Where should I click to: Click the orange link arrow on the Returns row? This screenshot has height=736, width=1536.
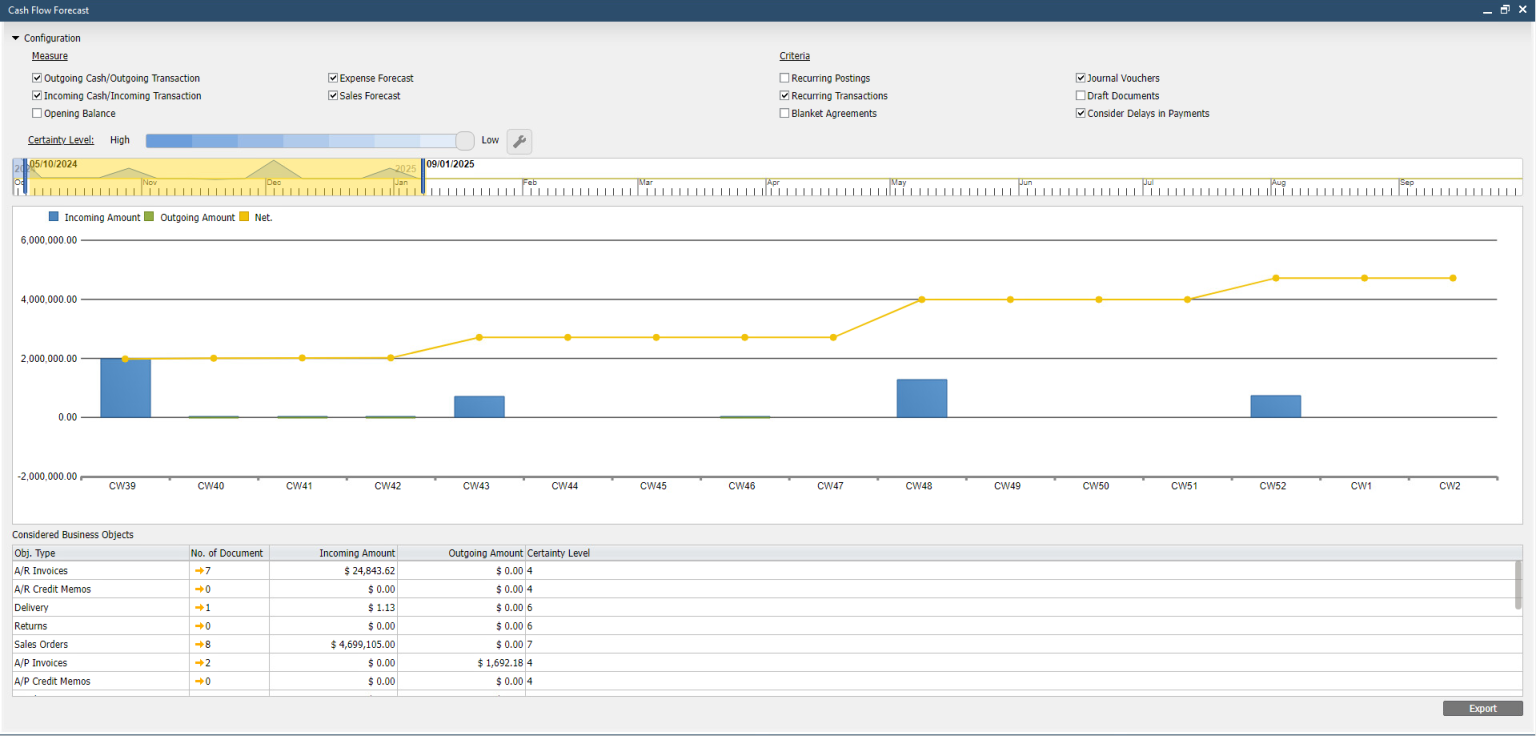[198, 626]
